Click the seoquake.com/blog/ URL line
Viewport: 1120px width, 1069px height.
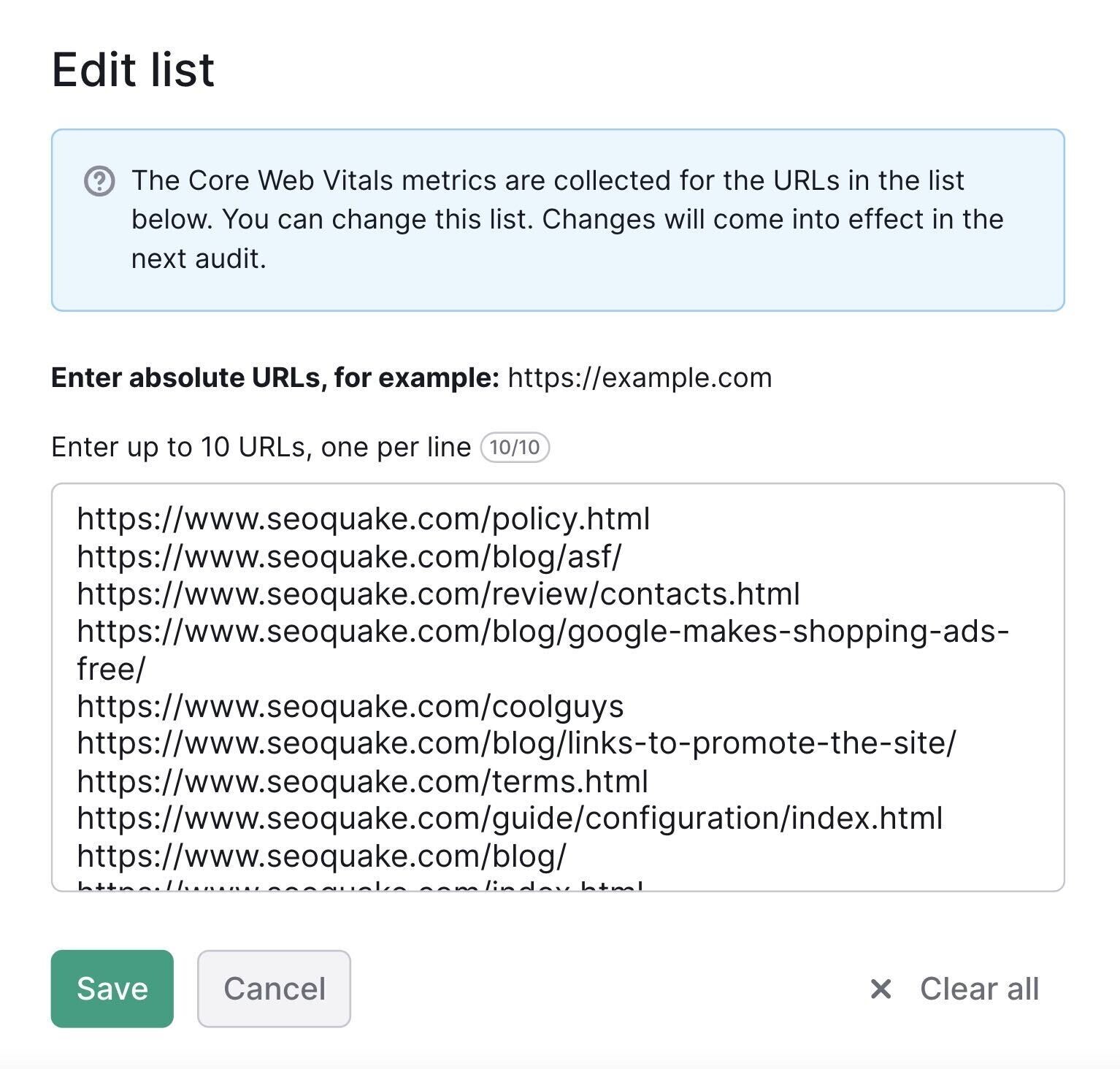(321, 856)
